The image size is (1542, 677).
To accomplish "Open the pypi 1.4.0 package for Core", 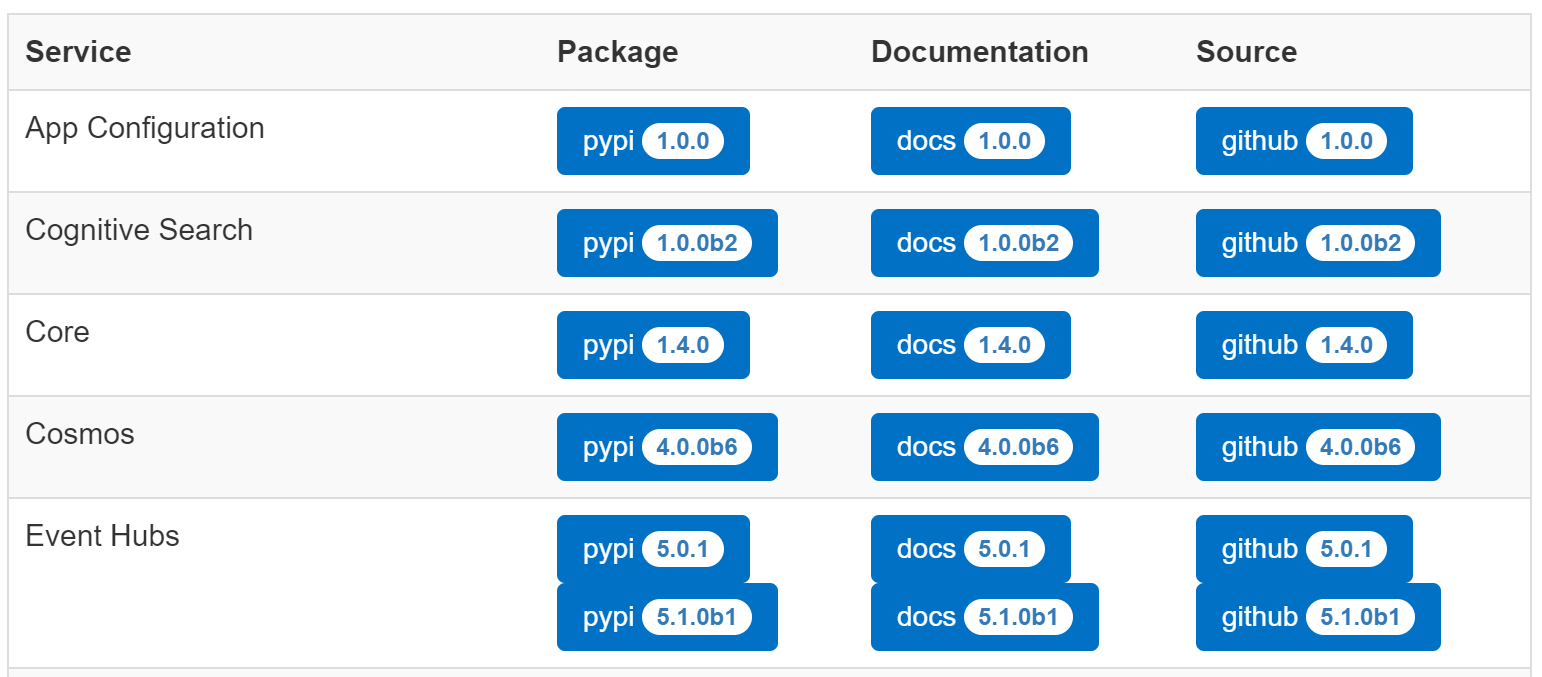I will tap(652, 345).
